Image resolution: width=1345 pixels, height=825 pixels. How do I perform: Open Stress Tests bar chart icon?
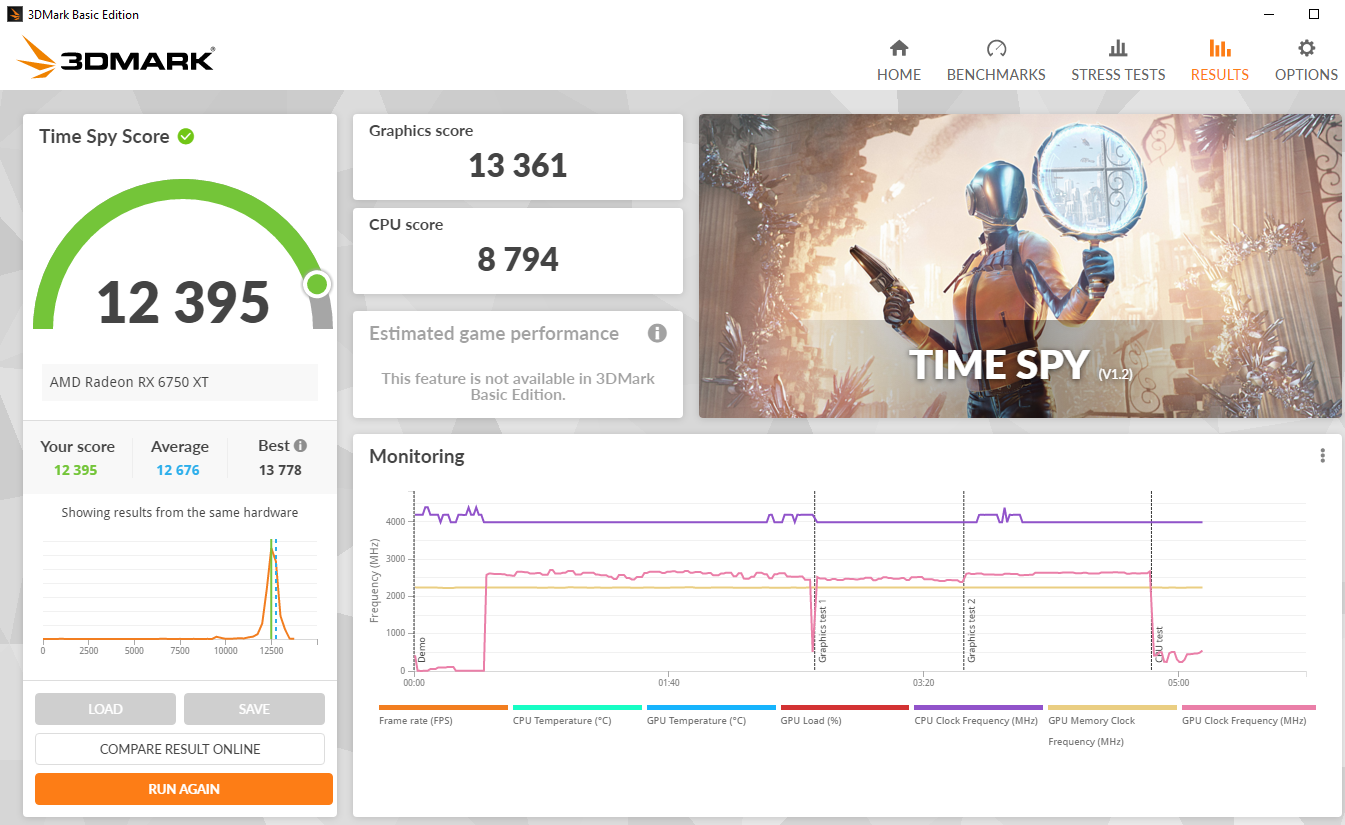[1117, 49]
